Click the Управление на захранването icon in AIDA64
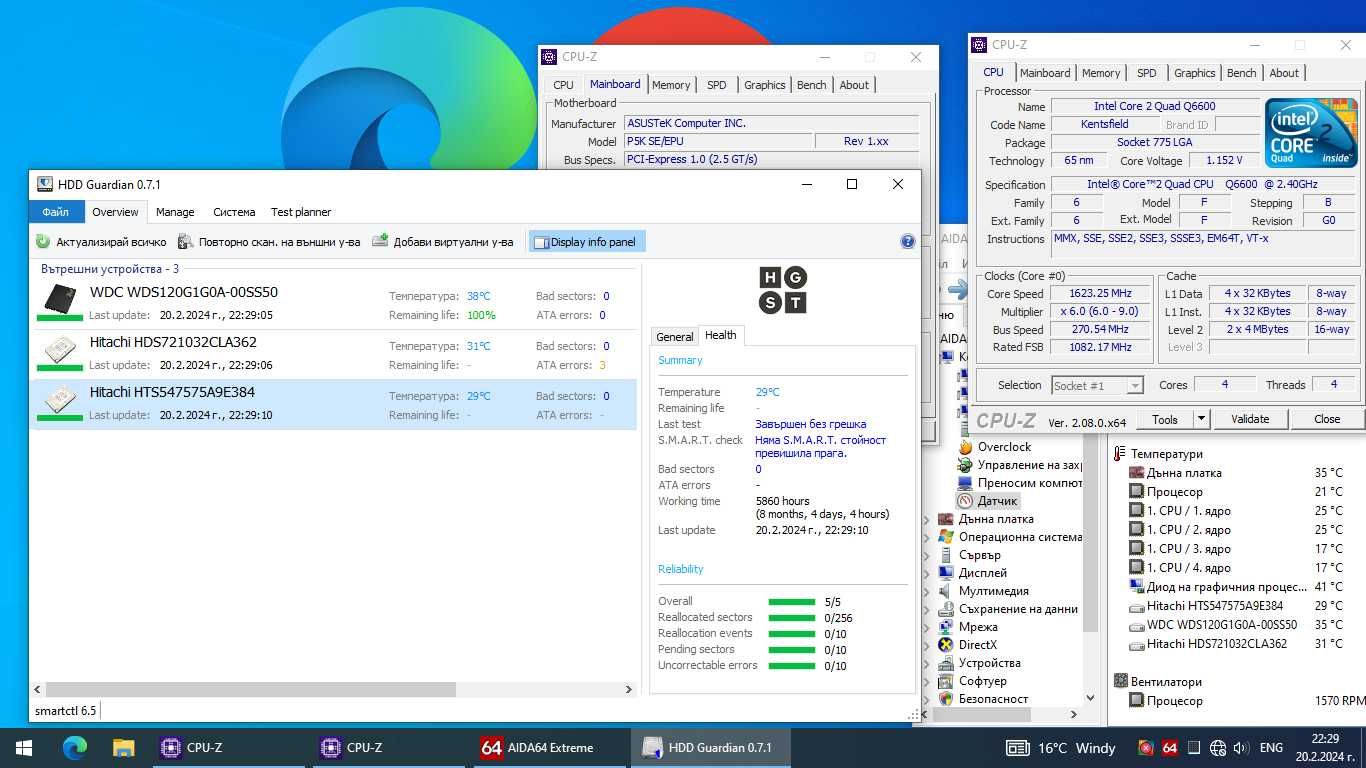 [x=965, y=465]
